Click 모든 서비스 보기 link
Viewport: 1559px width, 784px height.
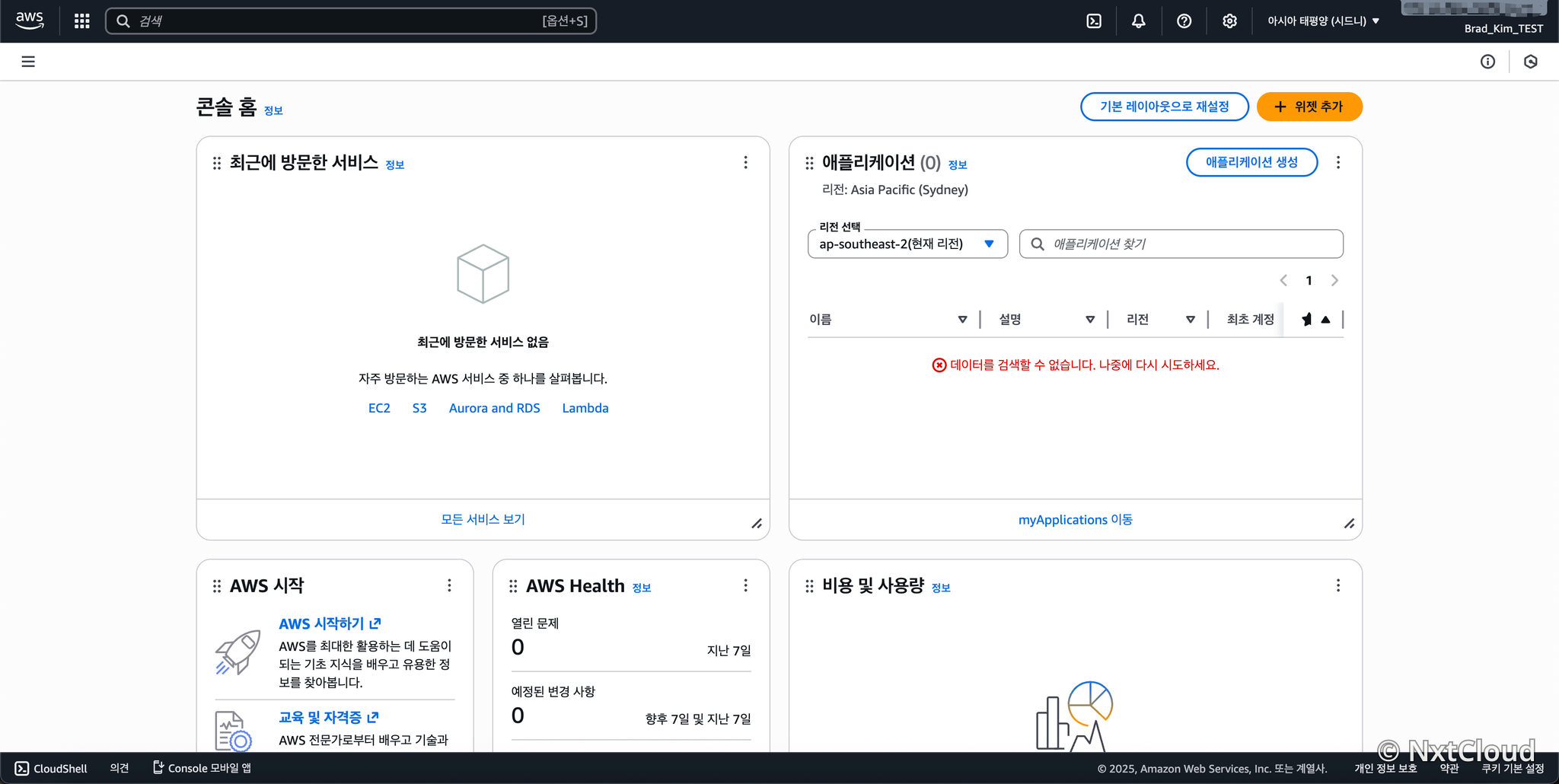click(483, 520)
